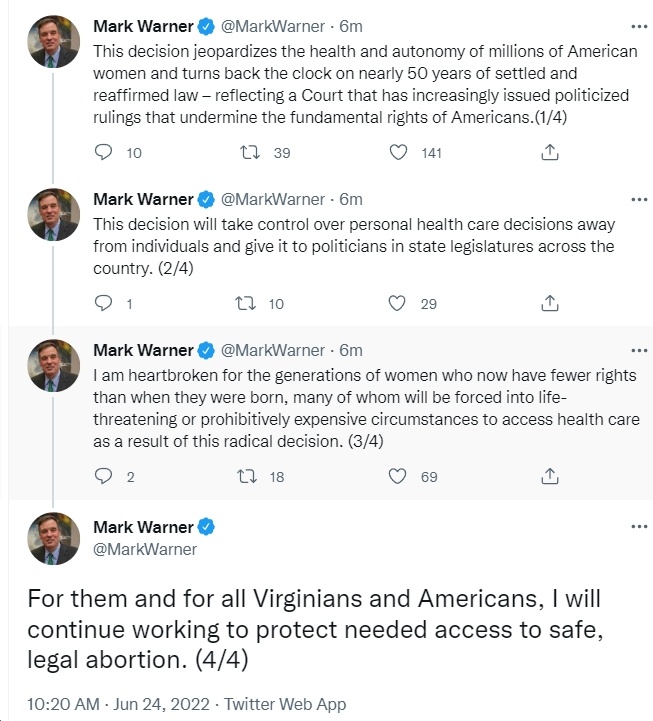Open more options on first tweet

(x=639, y=27)
